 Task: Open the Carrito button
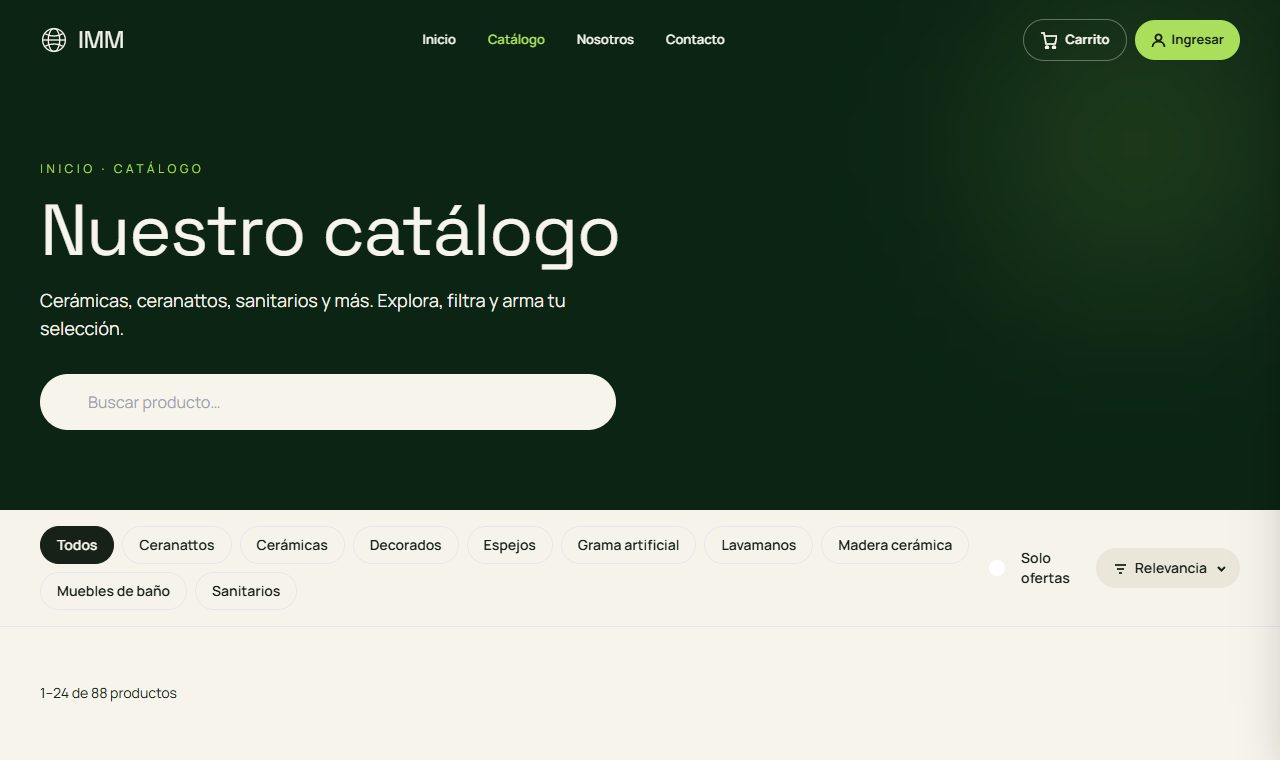click(1075, 40)
